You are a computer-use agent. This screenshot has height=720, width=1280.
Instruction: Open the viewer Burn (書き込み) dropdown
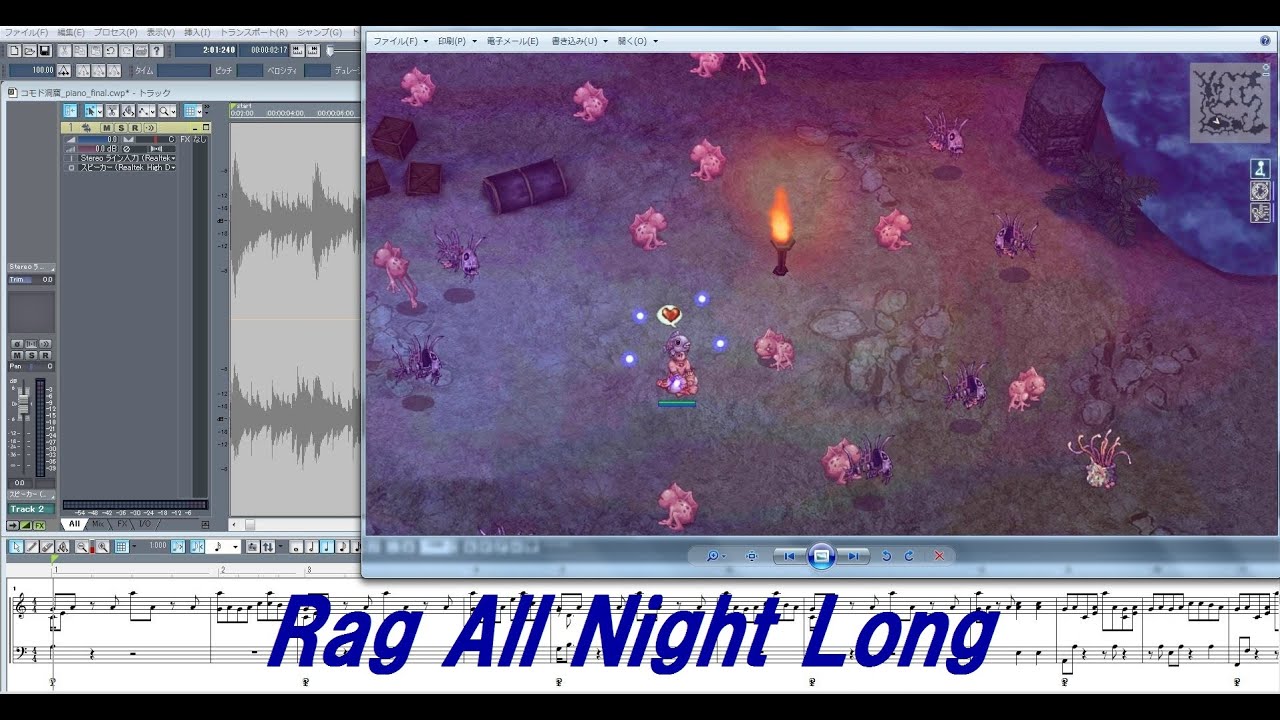[x=580, y=41]
